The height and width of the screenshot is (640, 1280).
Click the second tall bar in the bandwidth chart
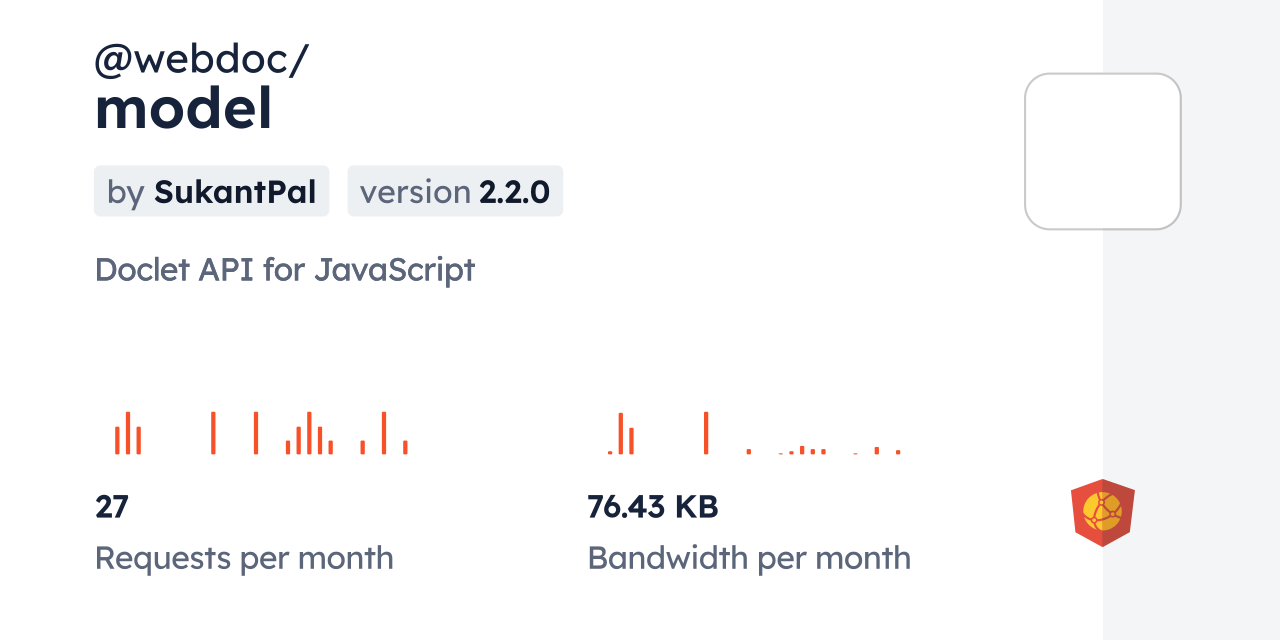(706, 433)
